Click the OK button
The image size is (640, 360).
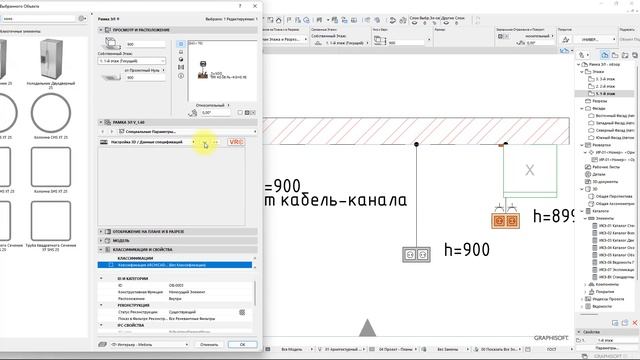click(242, 344)
